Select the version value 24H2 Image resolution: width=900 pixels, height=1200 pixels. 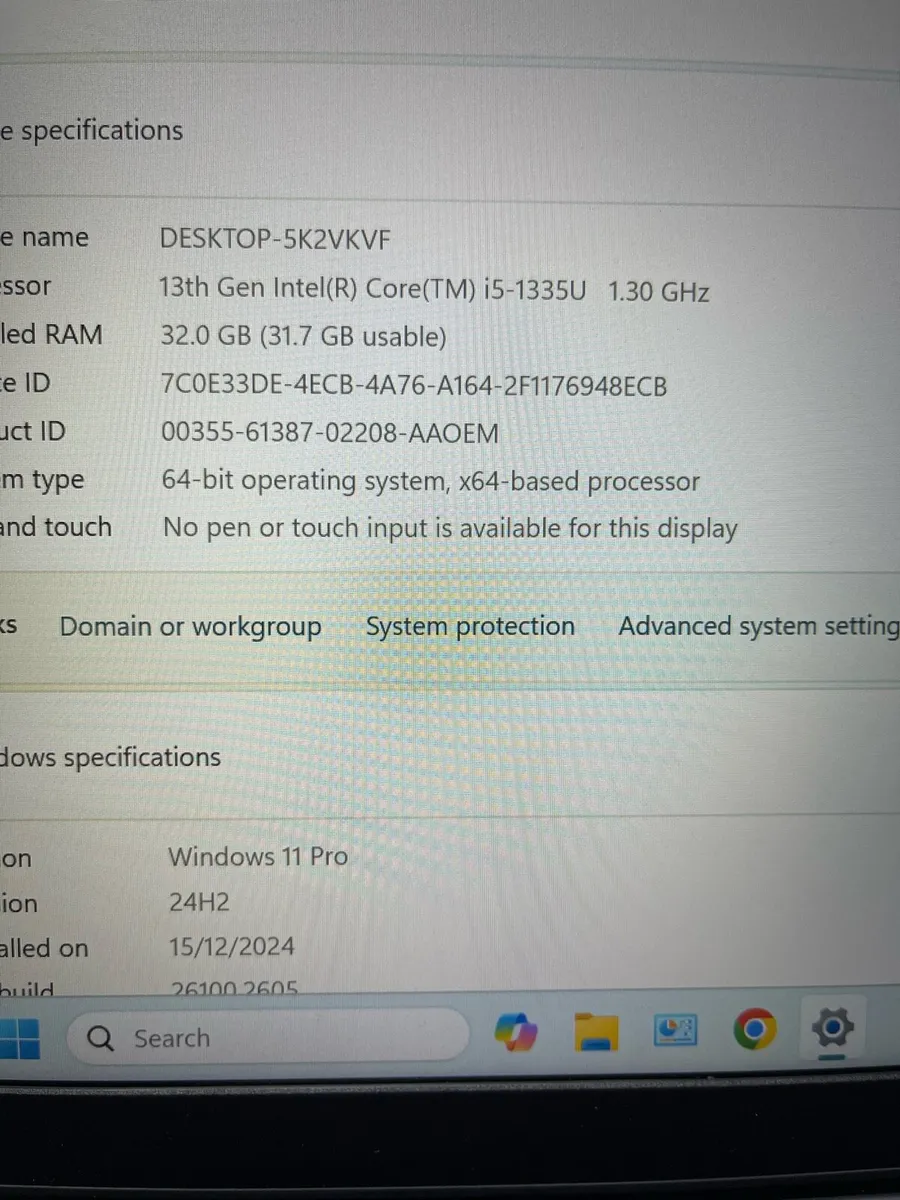click(199, 903)
